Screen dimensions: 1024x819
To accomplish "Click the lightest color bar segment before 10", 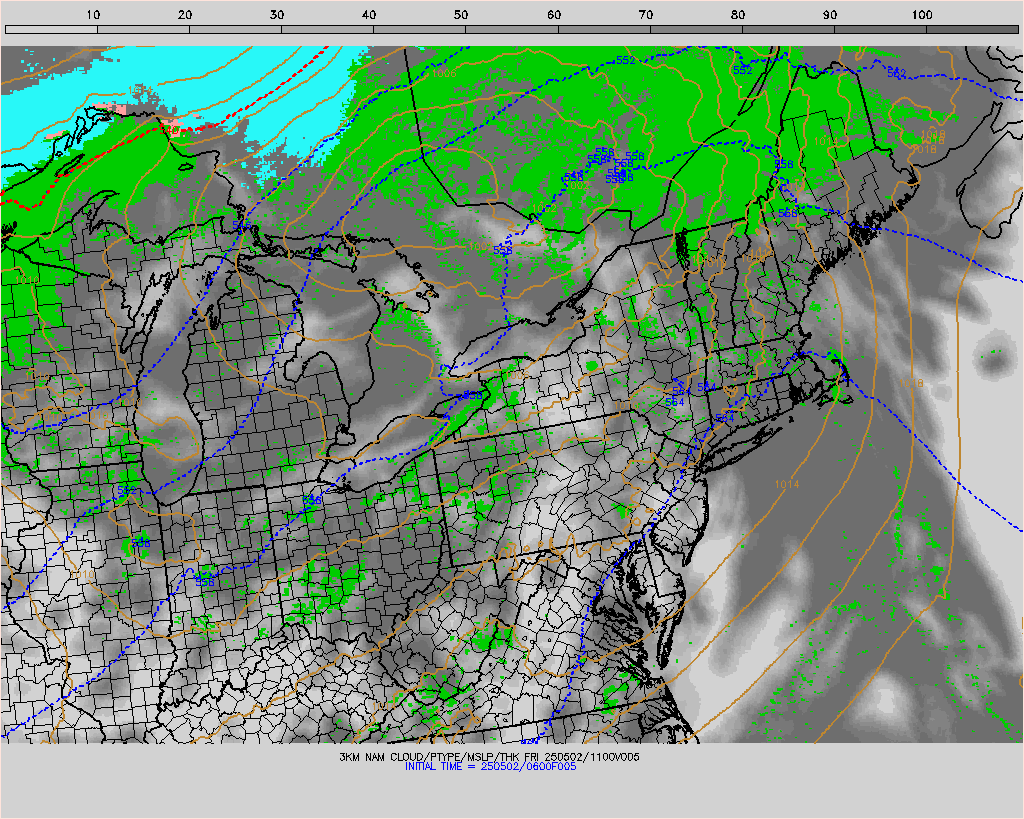I will (51, 29).
